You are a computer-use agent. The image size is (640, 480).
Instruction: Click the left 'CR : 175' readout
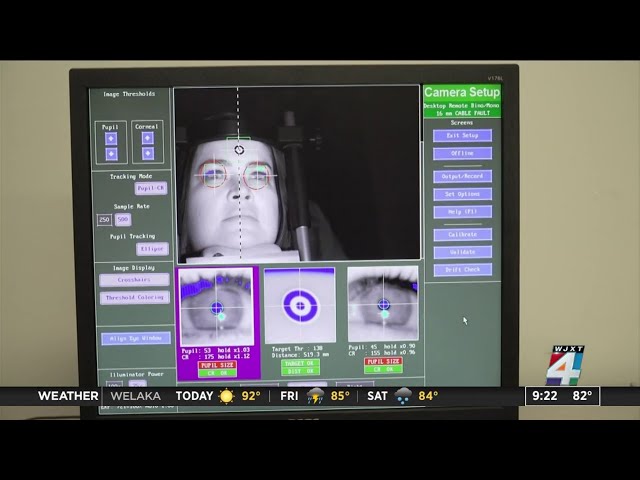pos(198,357)
